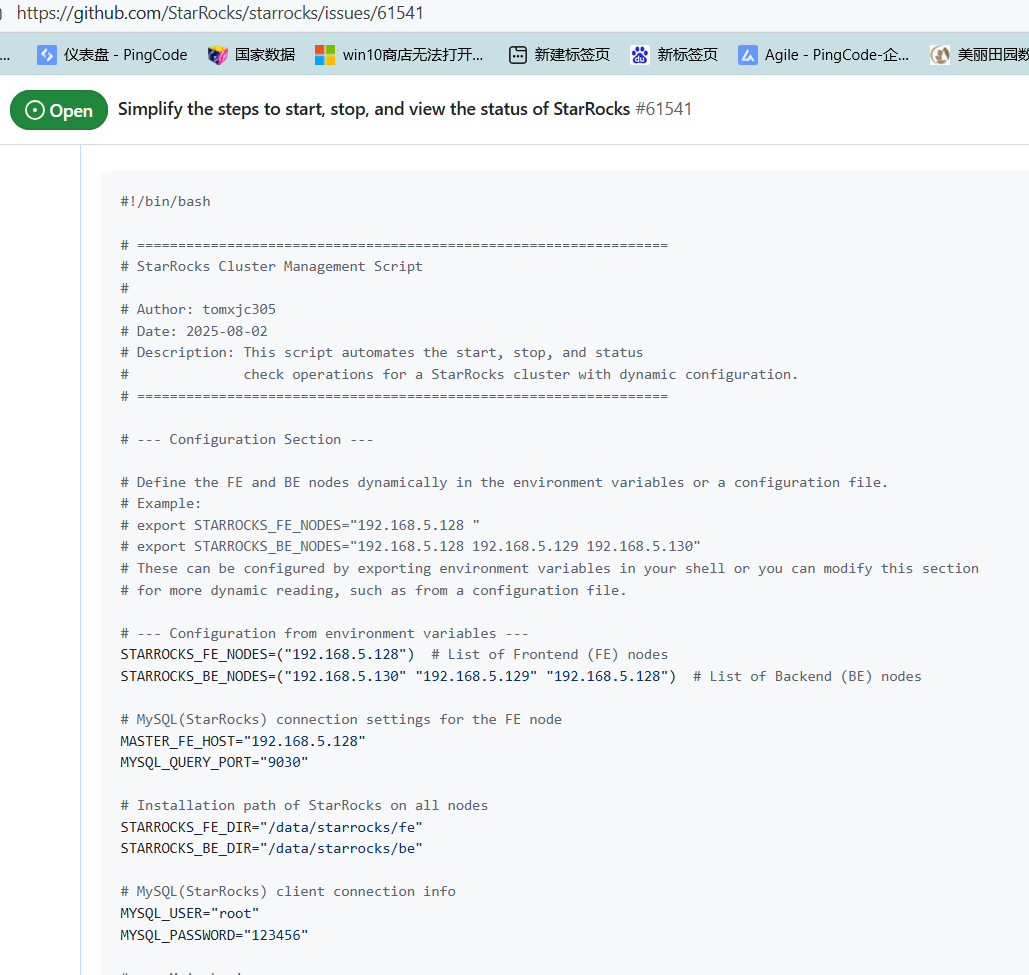This screenshot has width=1029, height=975.
Task: Click the 'Description: This script automates' line
Action: [x=382, y=352]
